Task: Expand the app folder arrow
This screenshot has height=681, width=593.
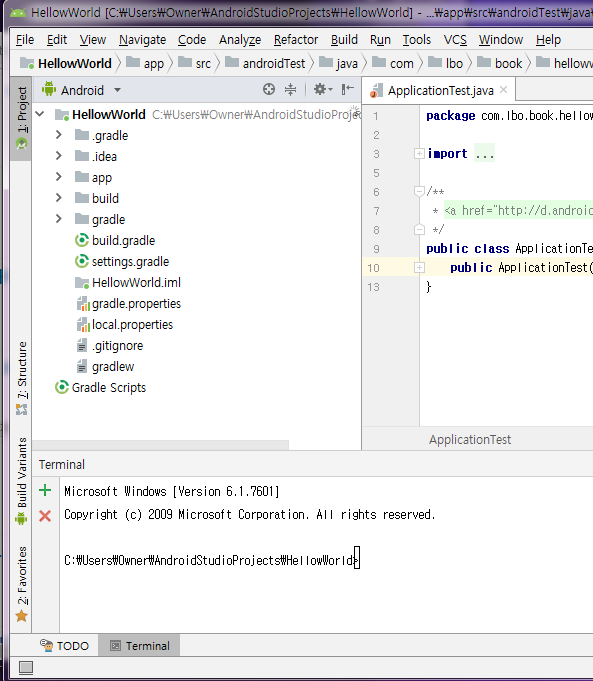Action: coord(59,177)
